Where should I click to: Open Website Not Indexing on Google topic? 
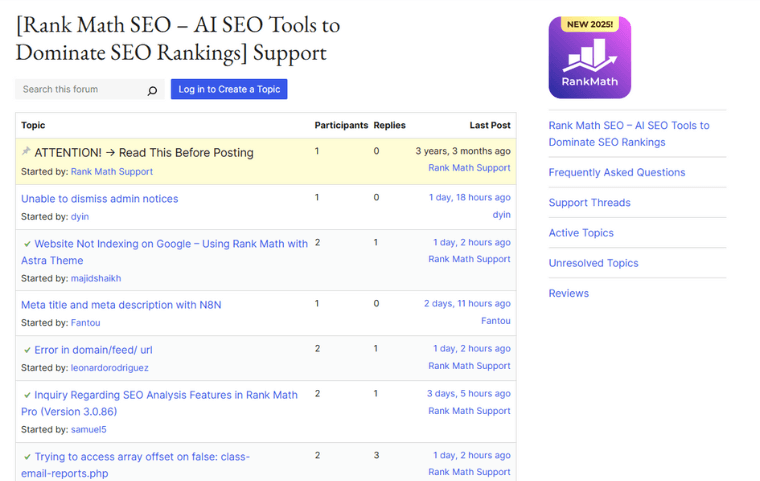(164, 252)
